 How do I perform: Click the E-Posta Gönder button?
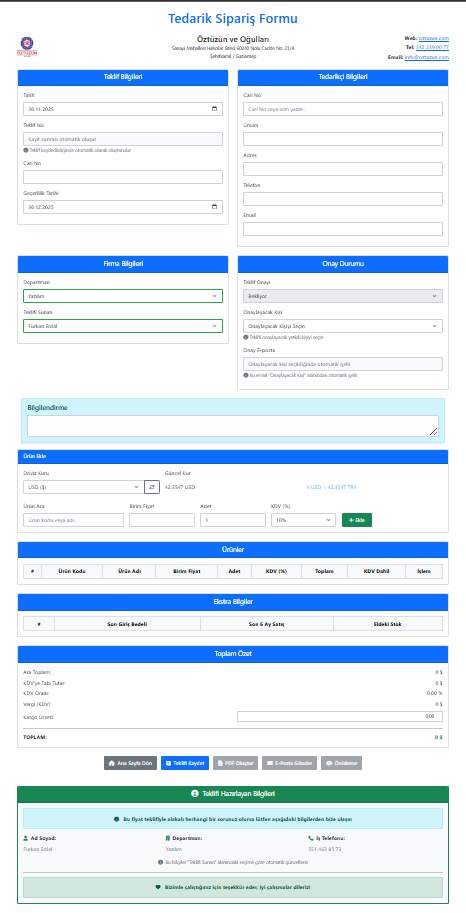(290, 763)
